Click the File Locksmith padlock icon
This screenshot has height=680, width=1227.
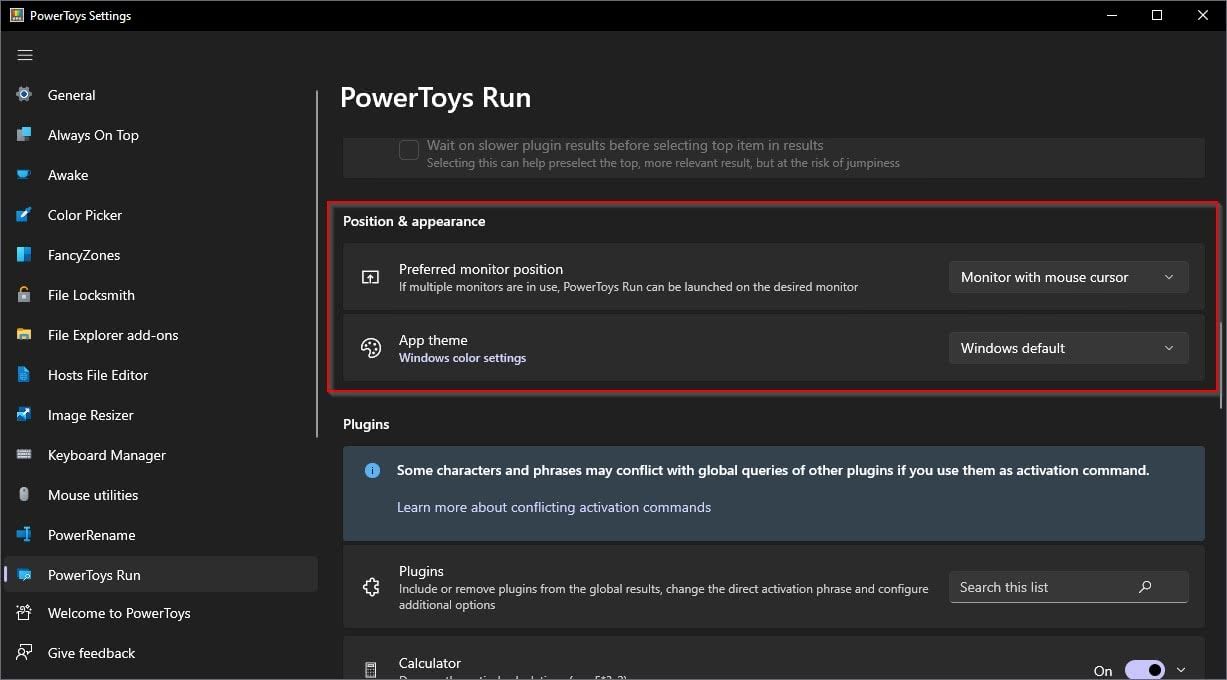coord(24,295)
